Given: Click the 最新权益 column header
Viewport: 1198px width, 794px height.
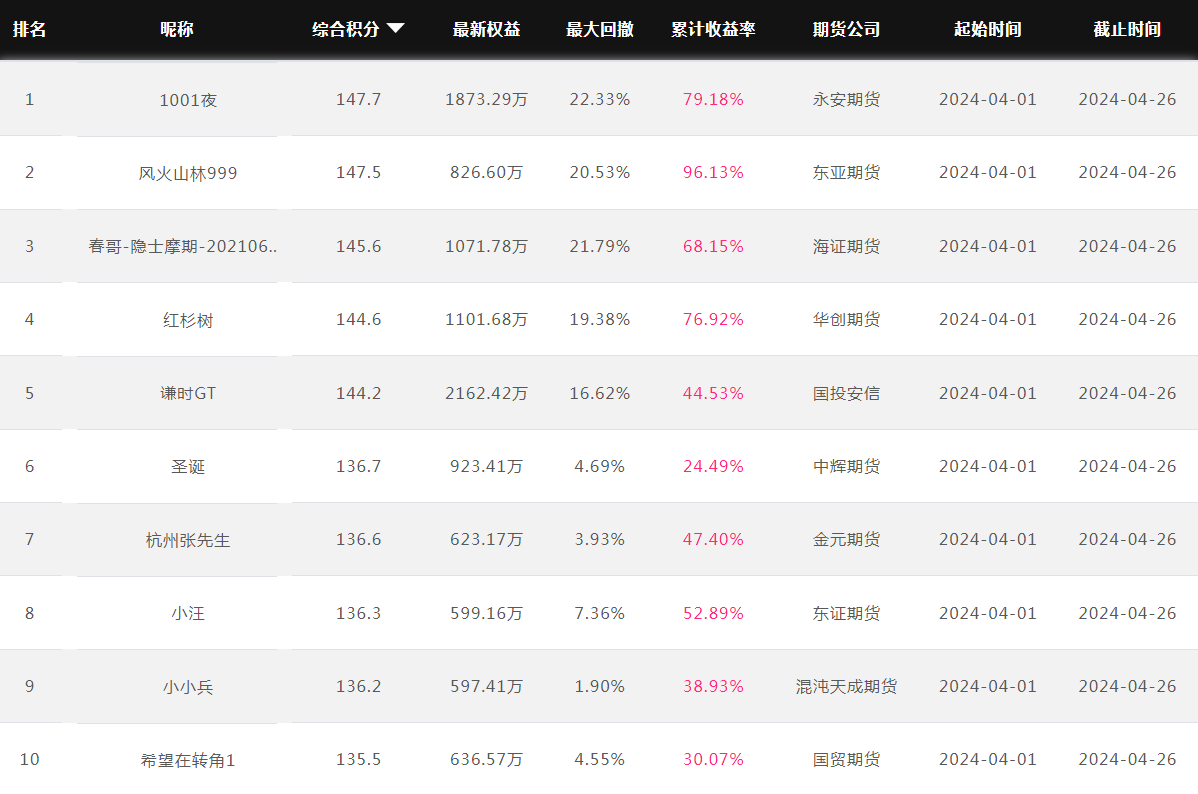Looking at the screenshot, I should [x=486, y=29].
